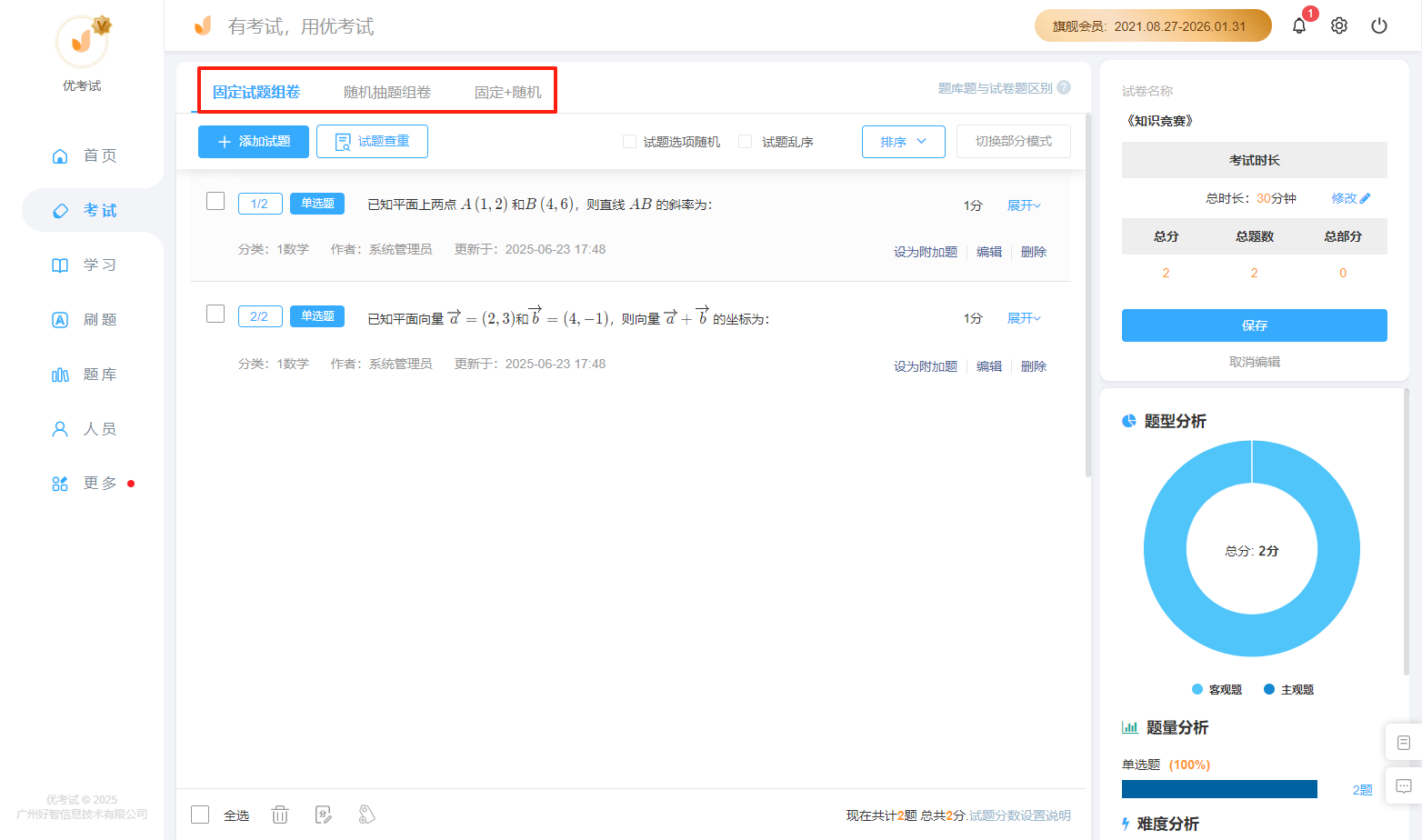Click the power logout icon
This screenshot has width=1422, height=840.
point(1379,25)
